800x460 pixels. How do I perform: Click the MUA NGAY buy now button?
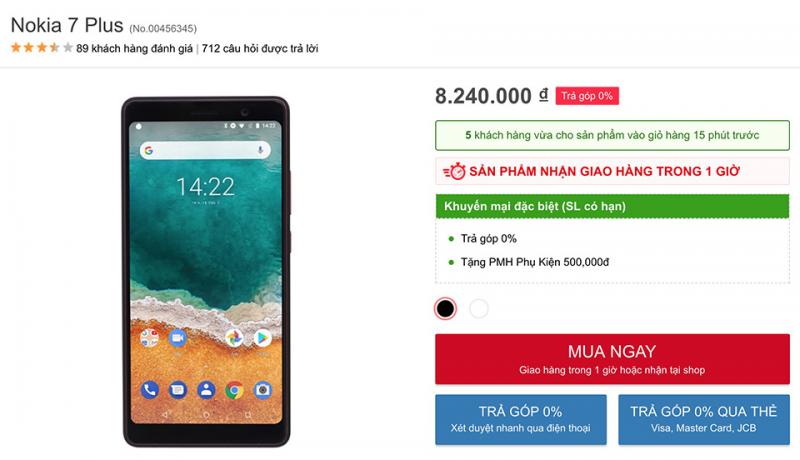[612, 359]
